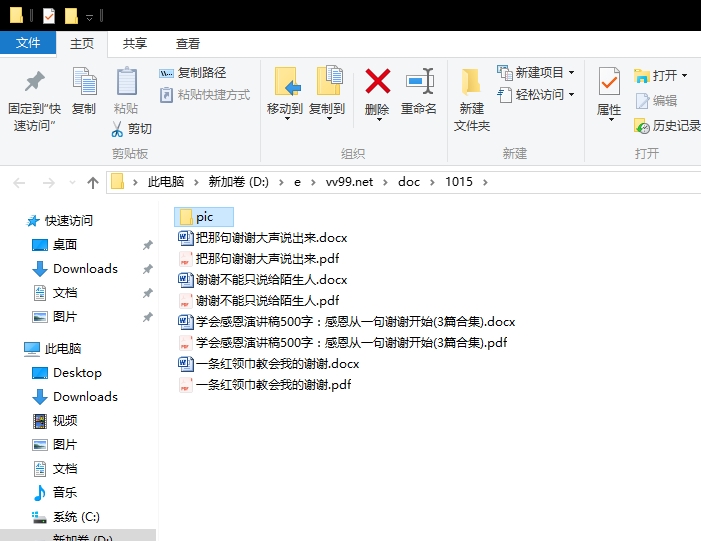Switch to the 主页 Home tab
701x541 pixels.
82,44
